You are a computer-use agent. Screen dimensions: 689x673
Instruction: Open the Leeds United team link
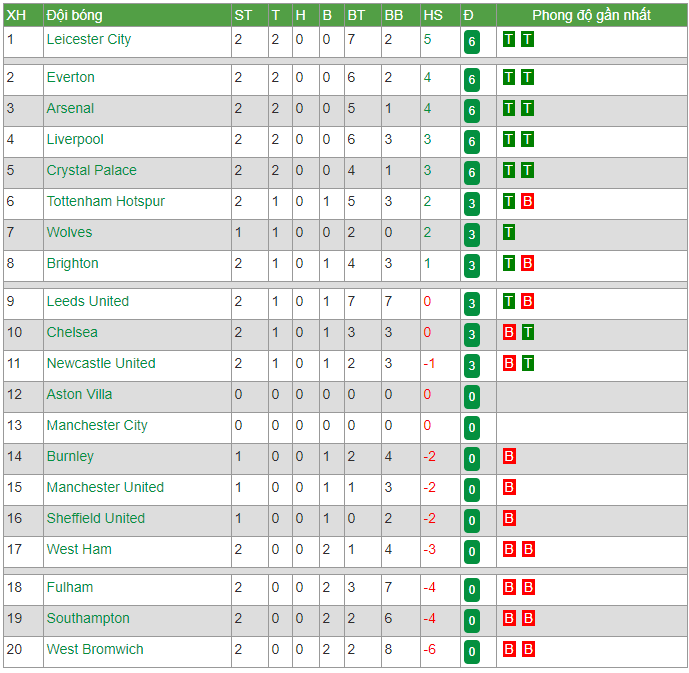tap(88, 302)
